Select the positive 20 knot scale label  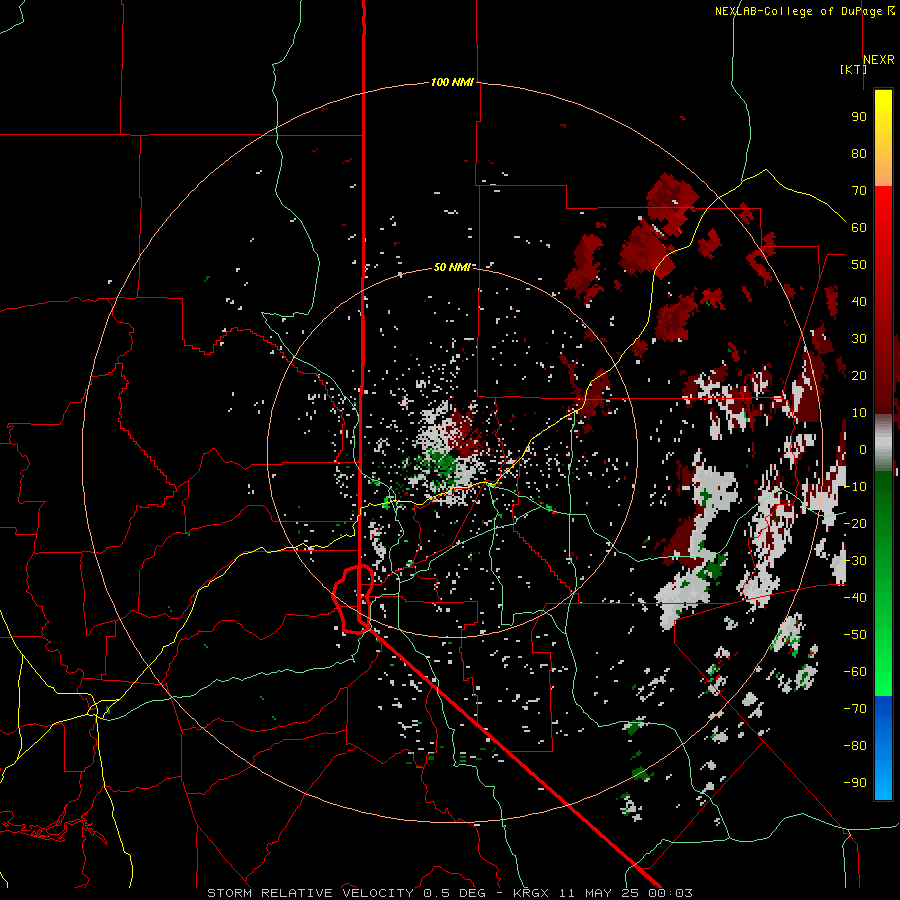[x=859, y=375]
